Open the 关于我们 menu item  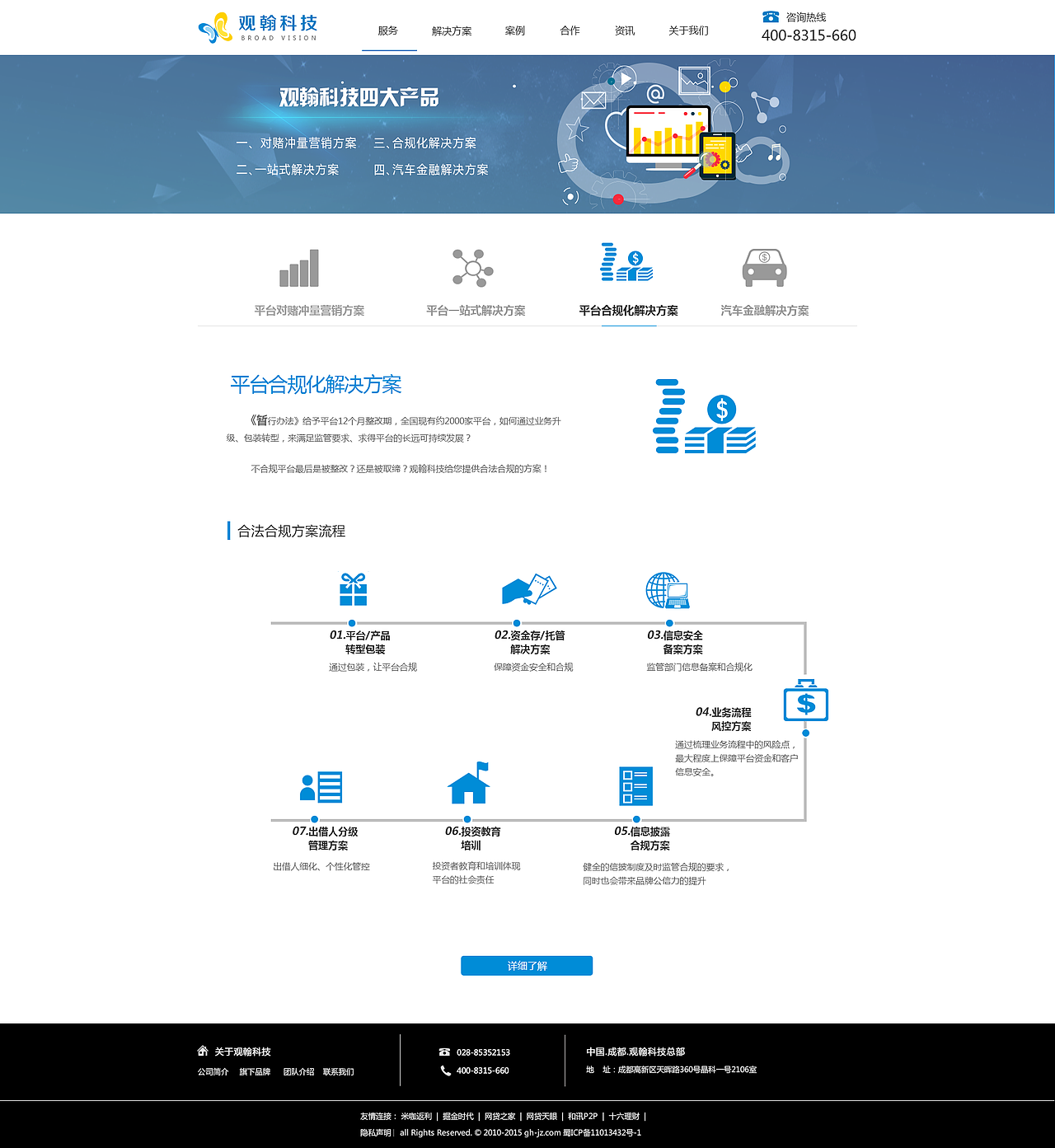pos(688,30)
